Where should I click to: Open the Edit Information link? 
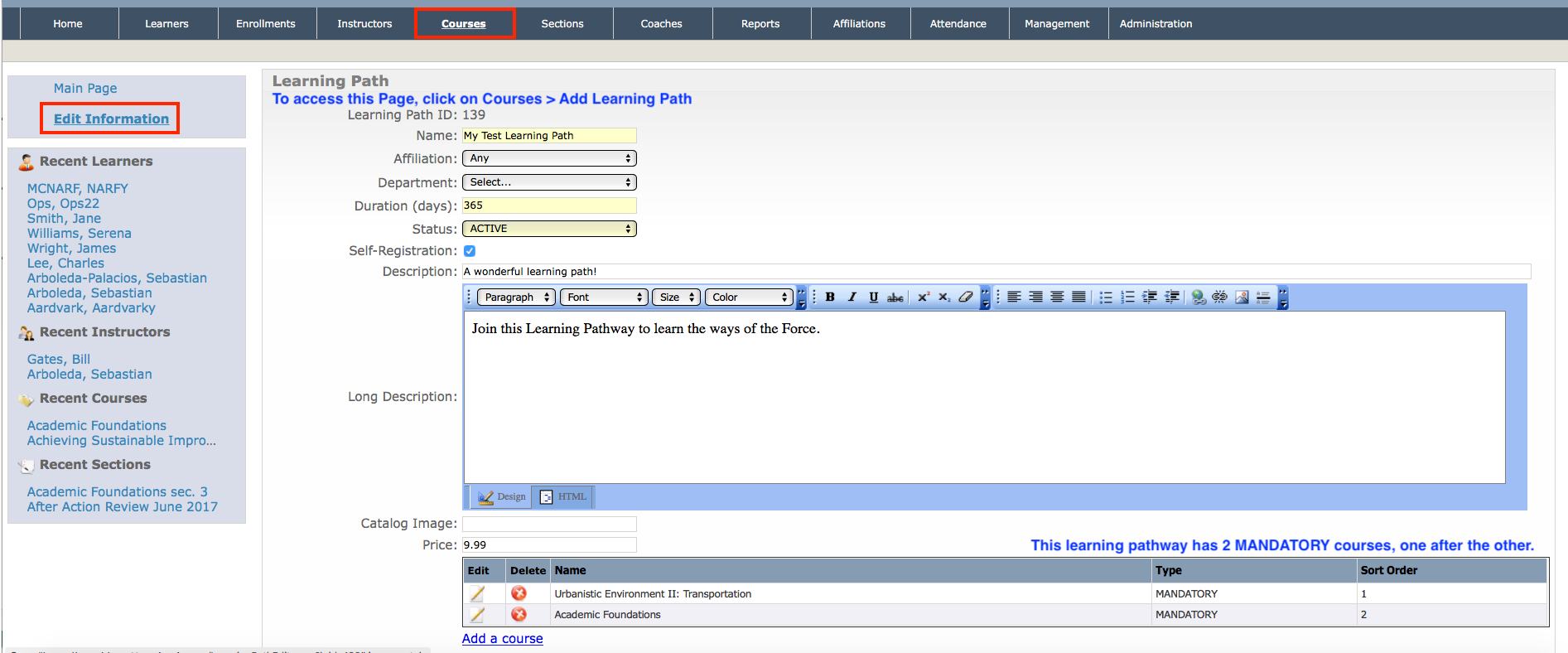coord(111,119)
